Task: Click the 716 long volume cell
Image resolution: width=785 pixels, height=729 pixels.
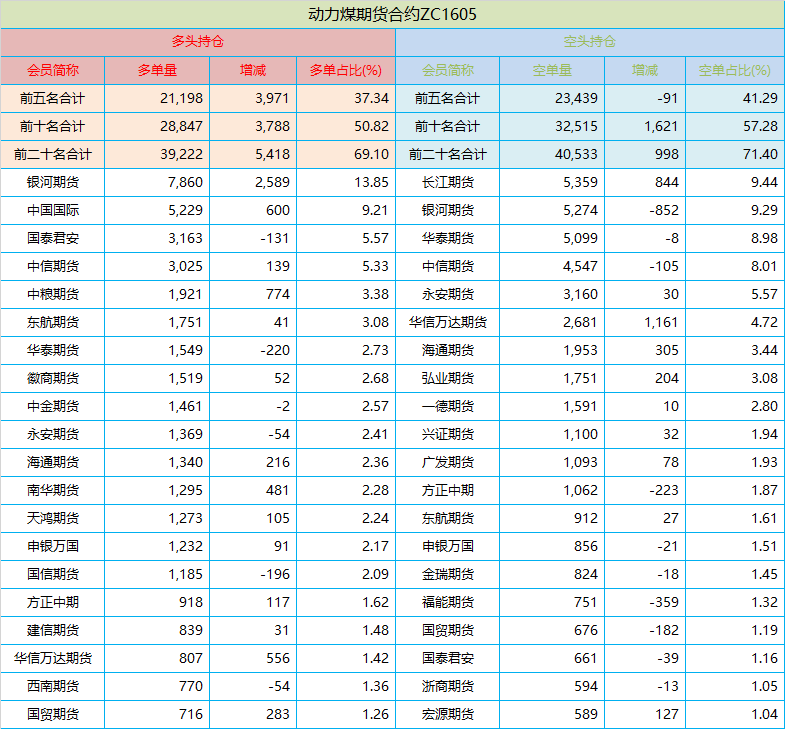Action: click(x=157, y=715)
